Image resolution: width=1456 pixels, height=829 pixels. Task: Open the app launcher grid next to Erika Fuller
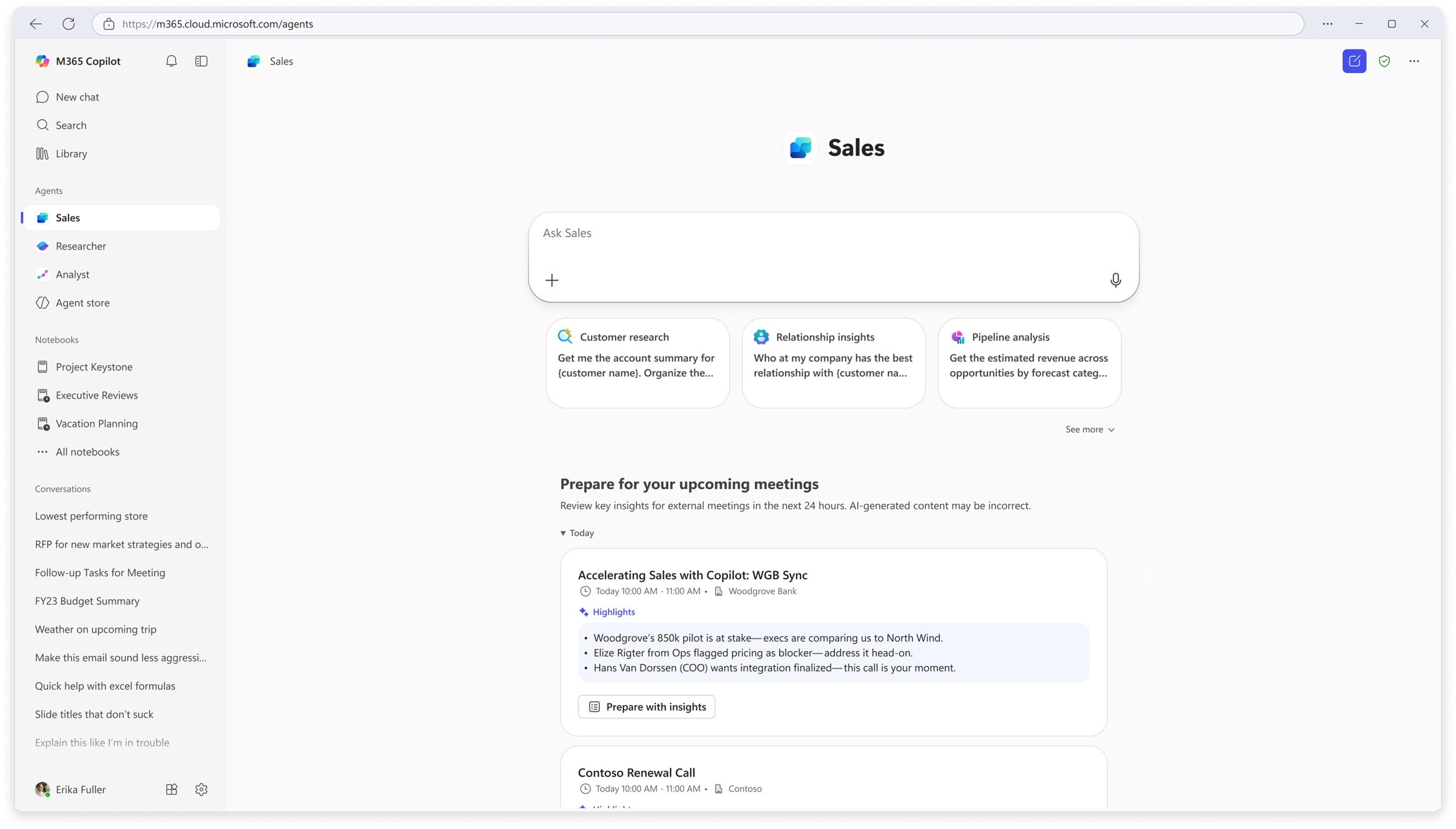(171, 789)
